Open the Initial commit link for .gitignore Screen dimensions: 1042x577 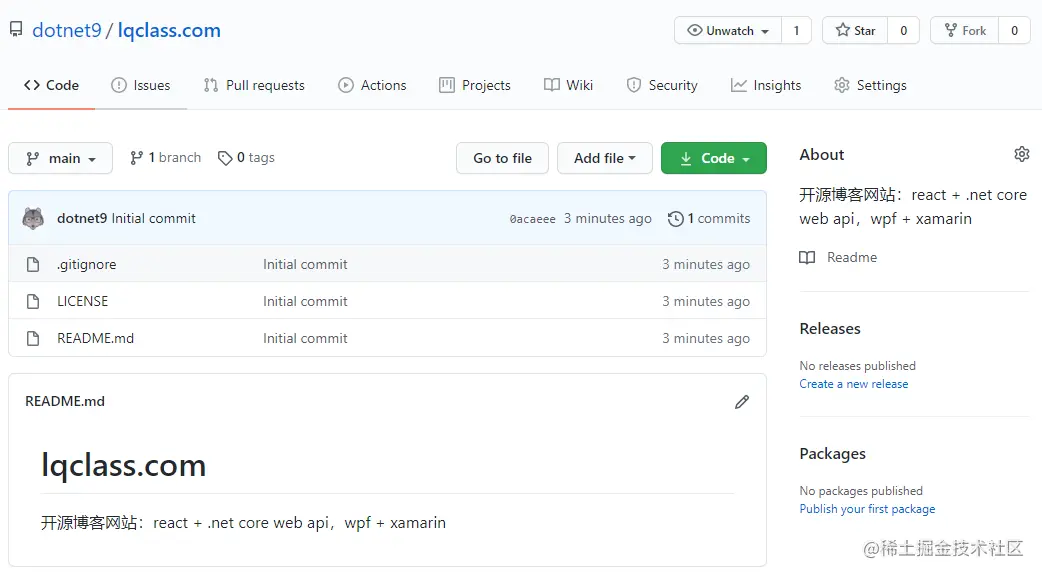pos(305,265)
